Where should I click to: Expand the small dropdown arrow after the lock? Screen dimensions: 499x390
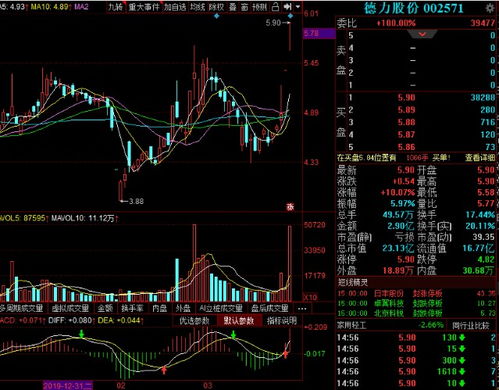point(298,7)
